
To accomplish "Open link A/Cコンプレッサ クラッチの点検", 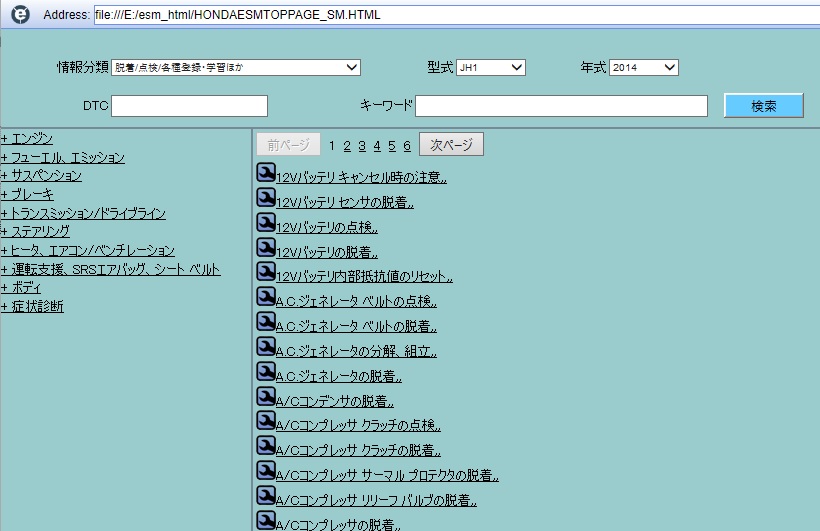I will [x=358, y=426].
